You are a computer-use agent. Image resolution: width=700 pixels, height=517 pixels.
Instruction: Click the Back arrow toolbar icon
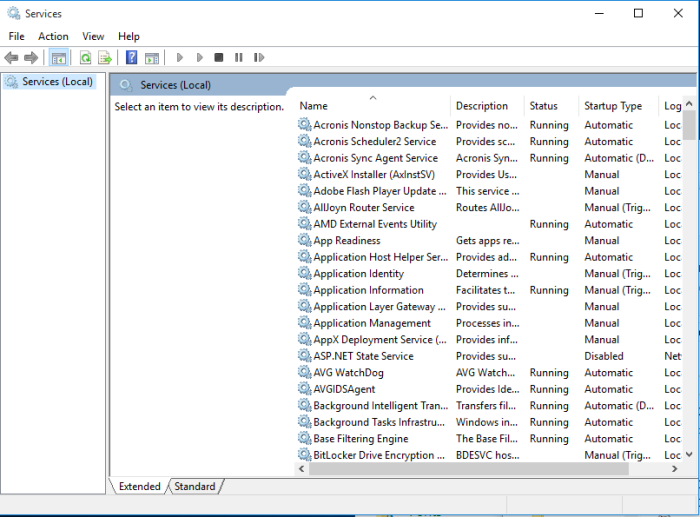coord(11,58)
